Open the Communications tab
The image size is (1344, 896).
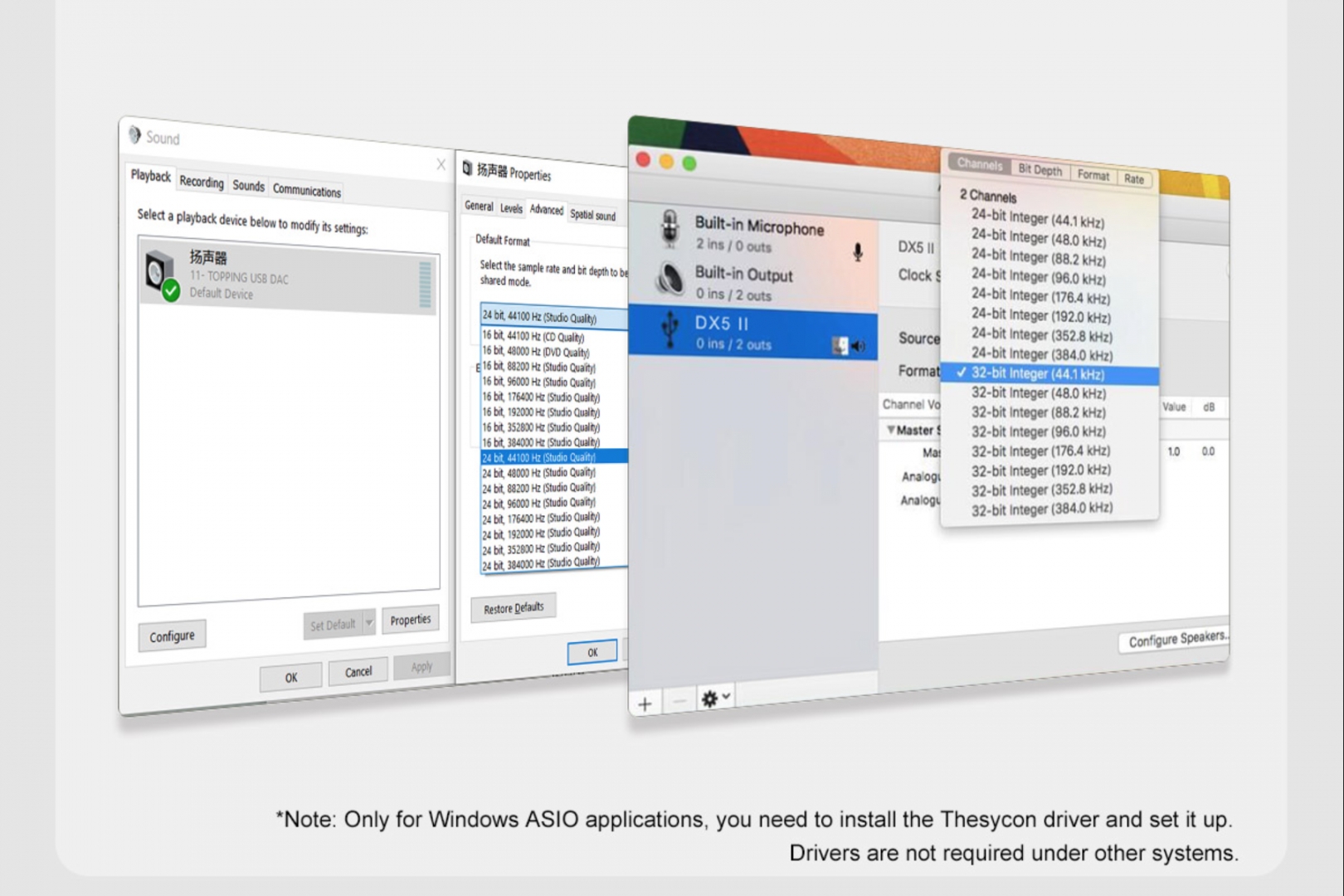click(307, 191)
